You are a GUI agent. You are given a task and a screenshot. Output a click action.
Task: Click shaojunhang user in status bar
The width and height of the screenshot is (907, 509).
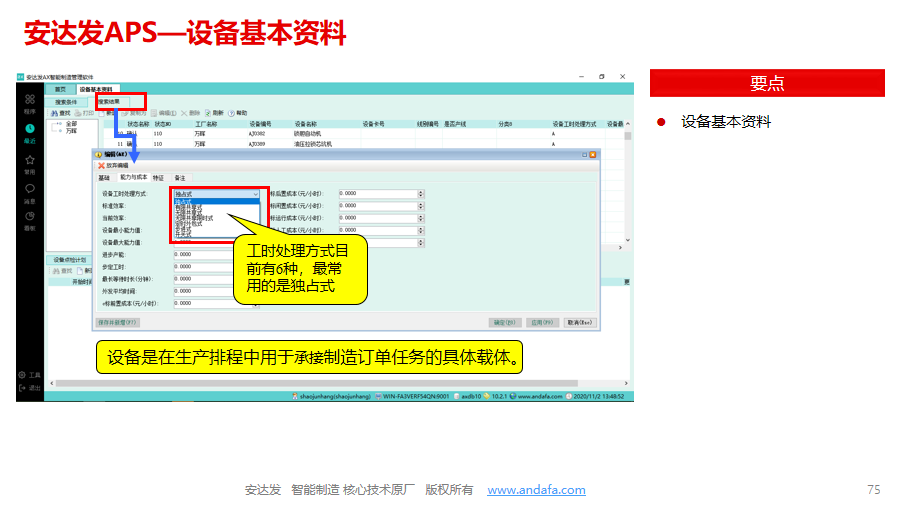click(331, 396)
